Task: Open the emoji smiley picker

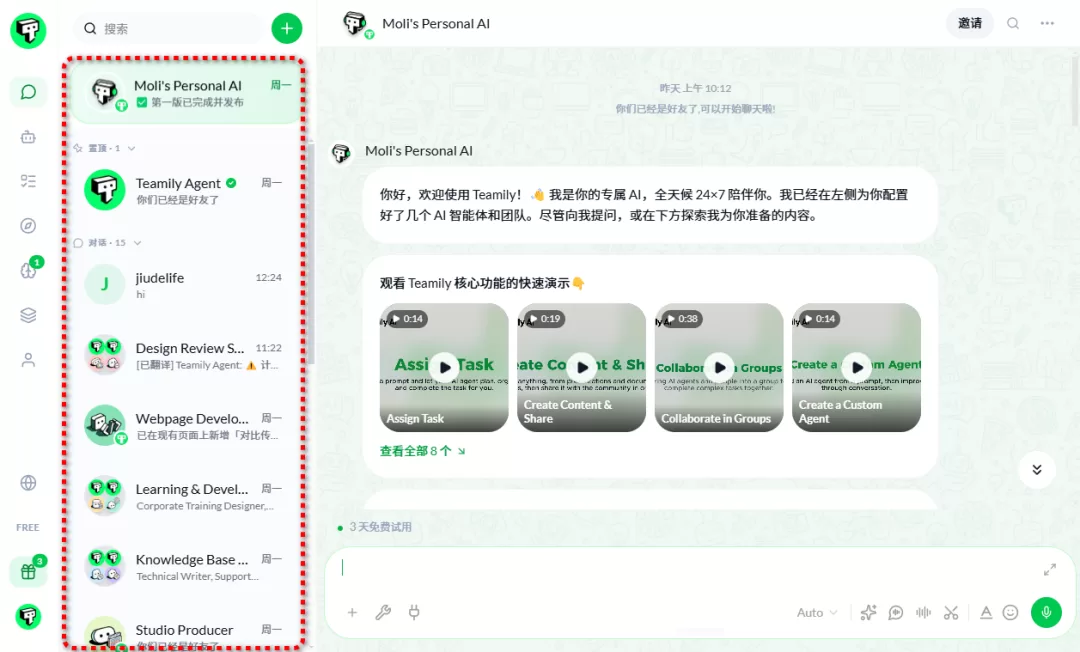Action: click(x=1010, y=612)
